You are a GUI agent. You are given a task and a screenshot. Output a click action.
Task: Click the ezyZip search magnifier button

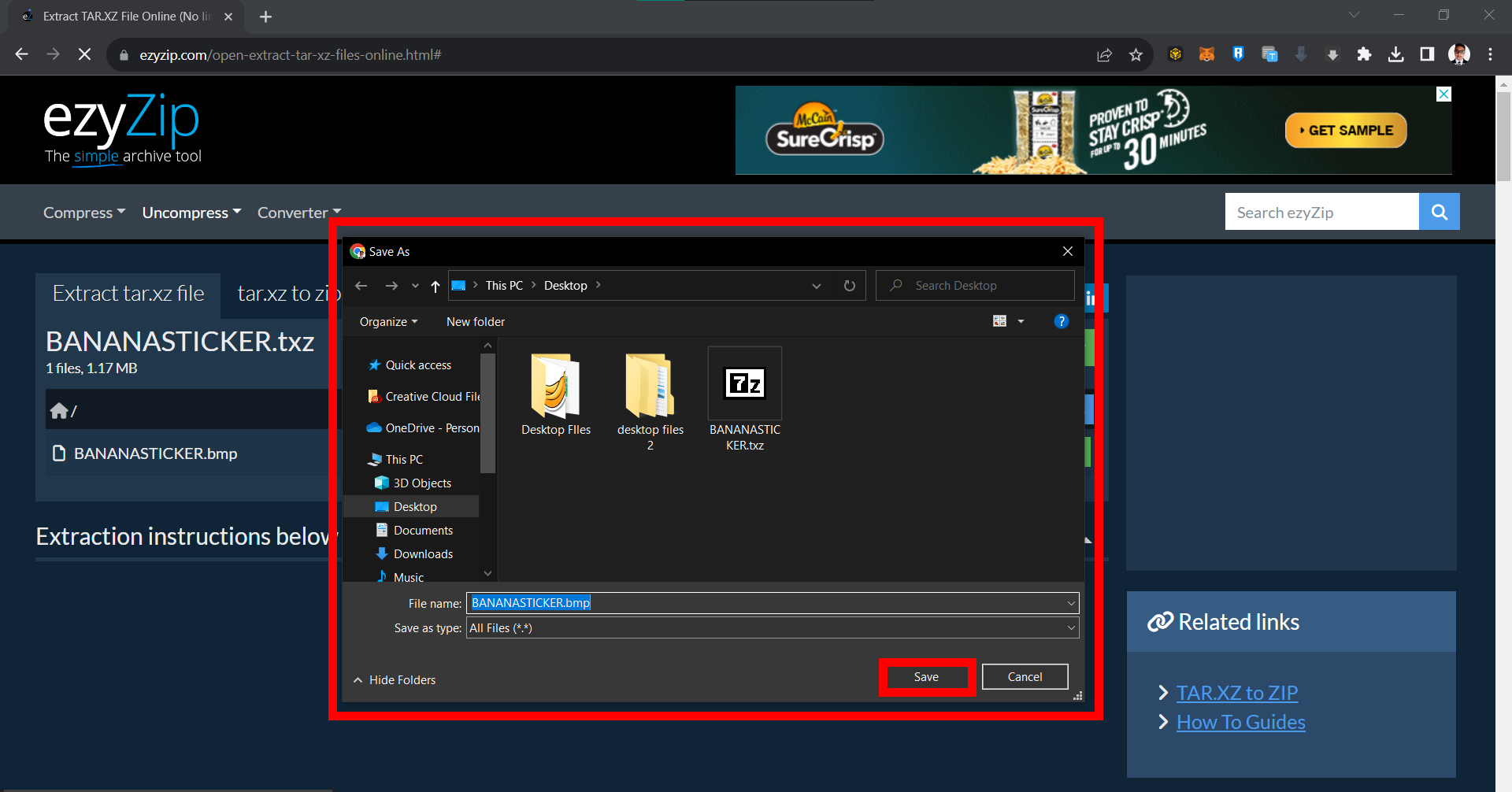(1439, 211)
